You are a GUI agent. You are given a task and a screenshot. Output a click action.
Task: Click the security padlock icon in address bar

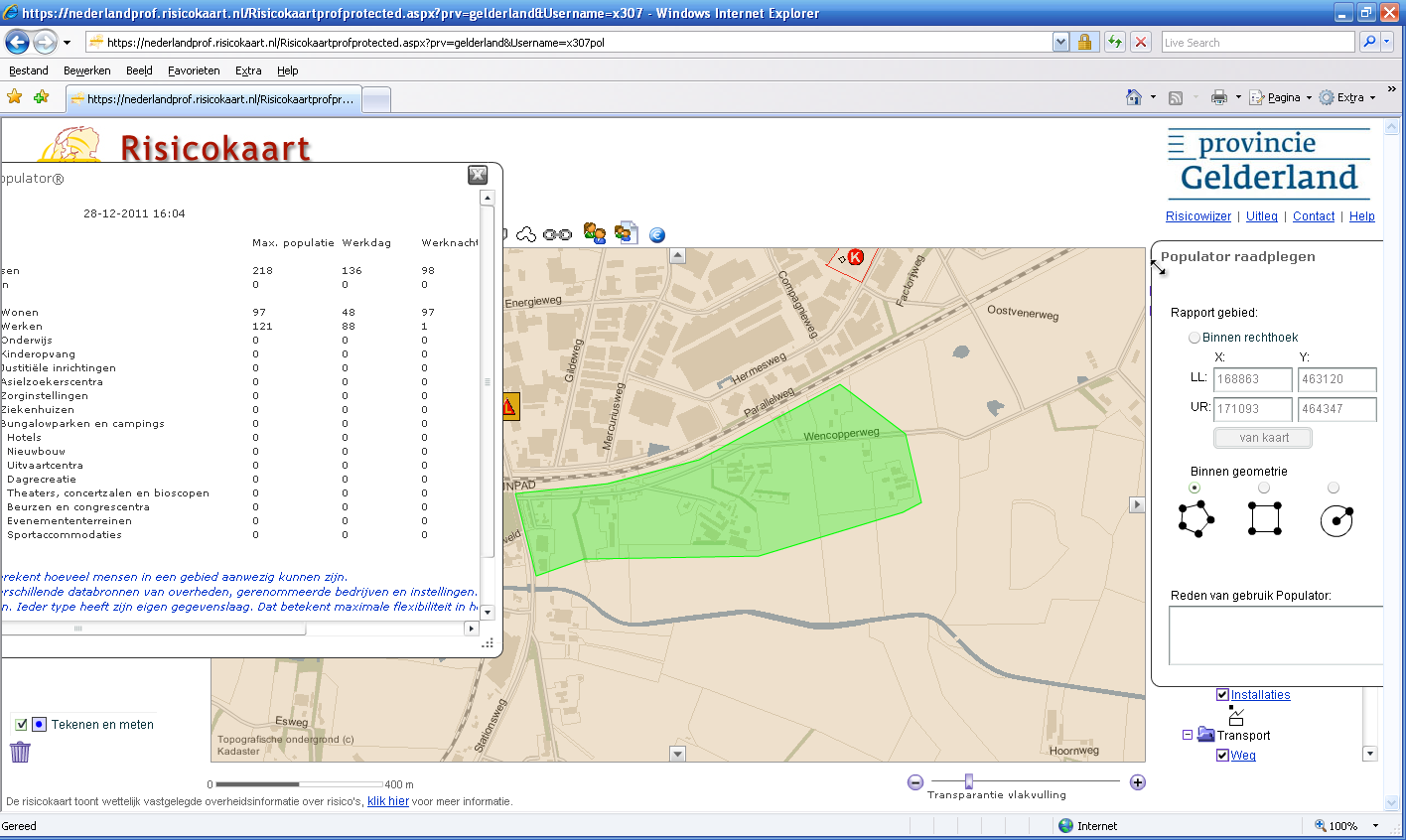(1084, 42)
